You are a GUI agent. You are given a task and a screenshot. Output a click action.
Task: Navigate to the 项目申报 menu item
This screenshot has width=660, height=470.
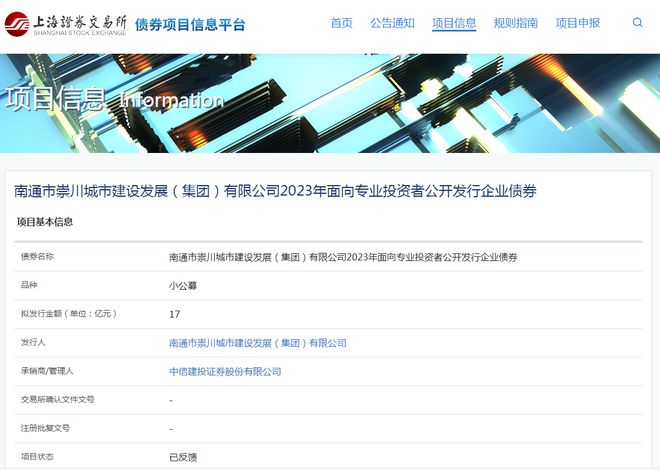[578, 23]
